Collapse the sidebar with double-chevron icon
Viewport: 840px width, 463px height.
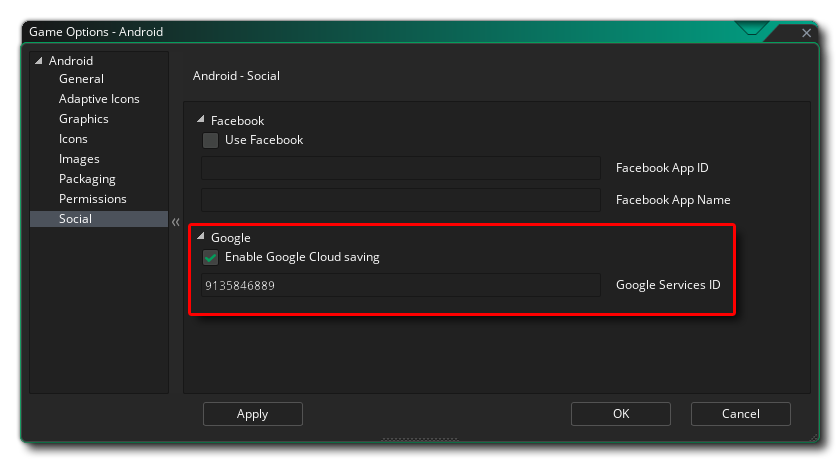point(176,222)
